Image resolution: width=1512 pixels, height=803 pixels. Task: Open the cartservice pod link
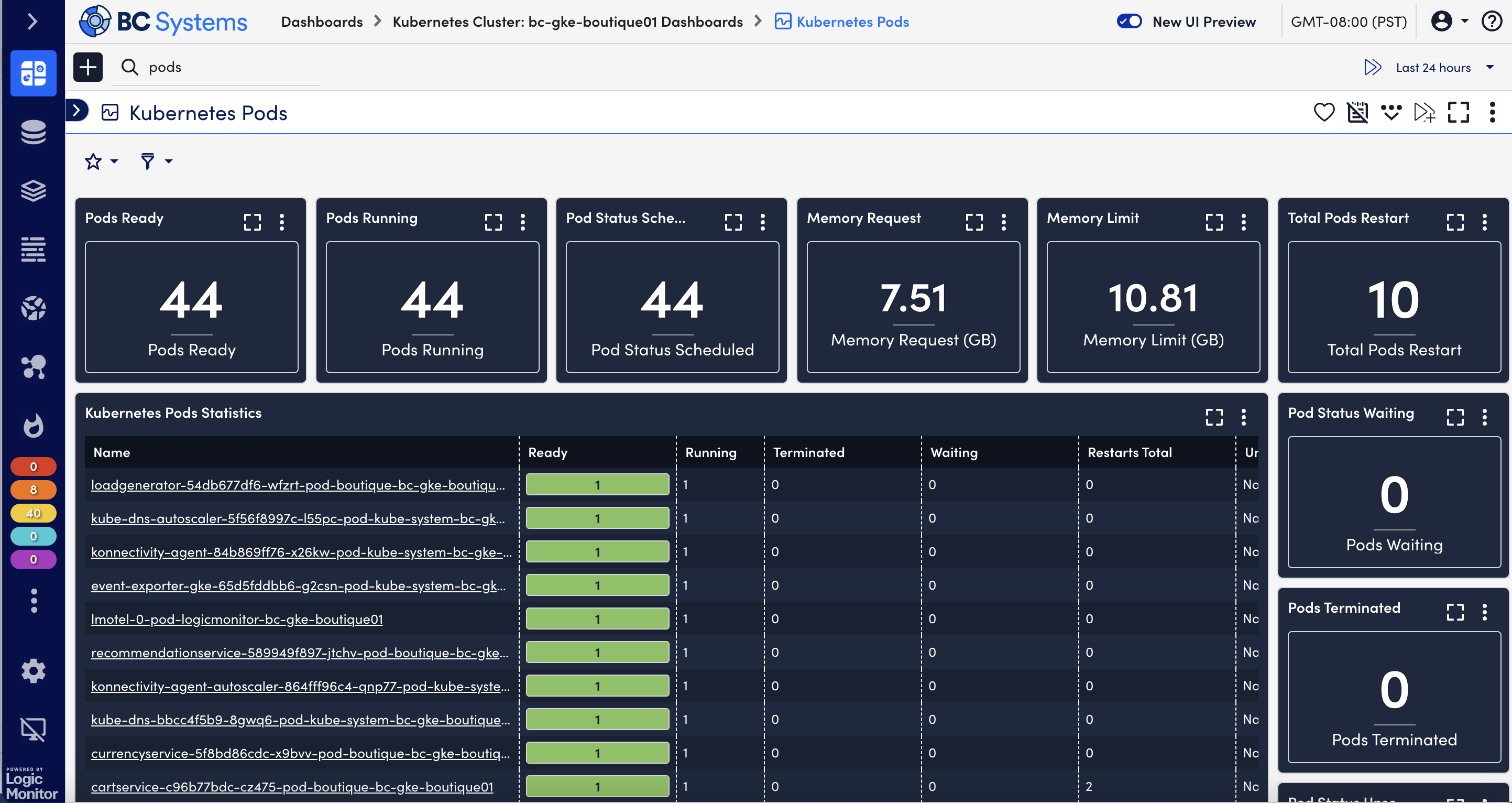click(292, 787)
